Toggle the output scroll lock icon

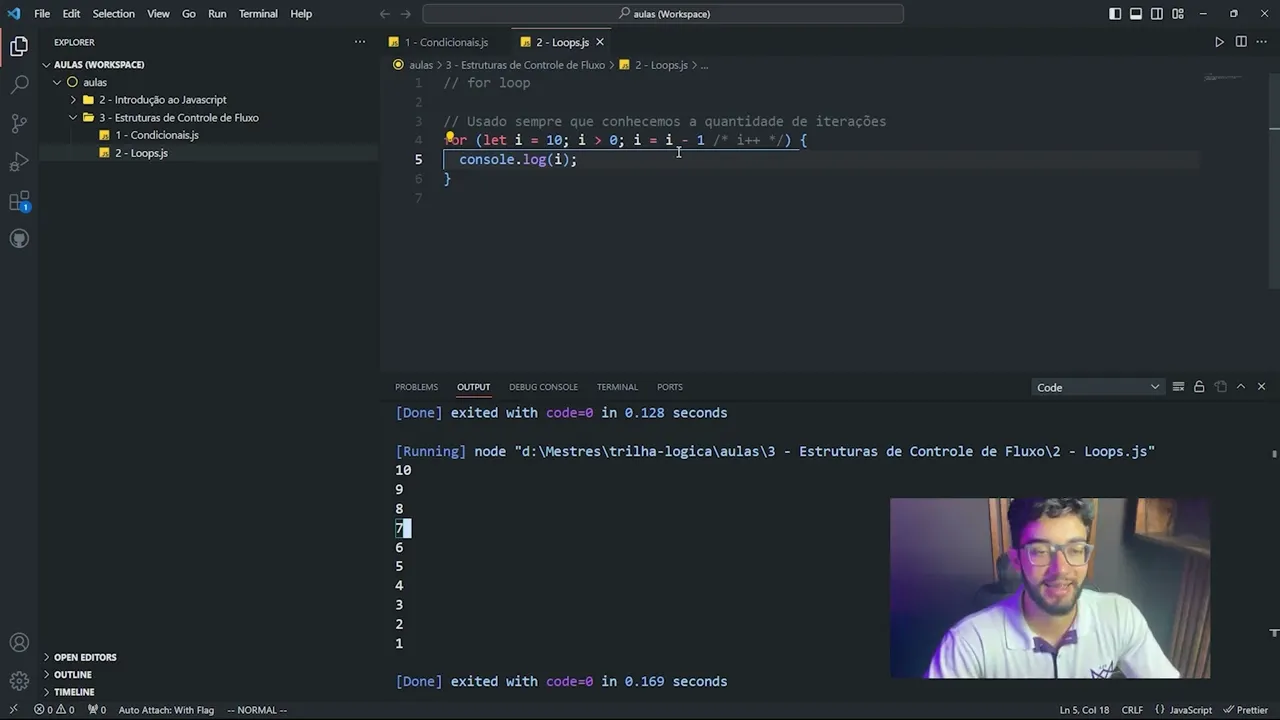(1199, 387)
